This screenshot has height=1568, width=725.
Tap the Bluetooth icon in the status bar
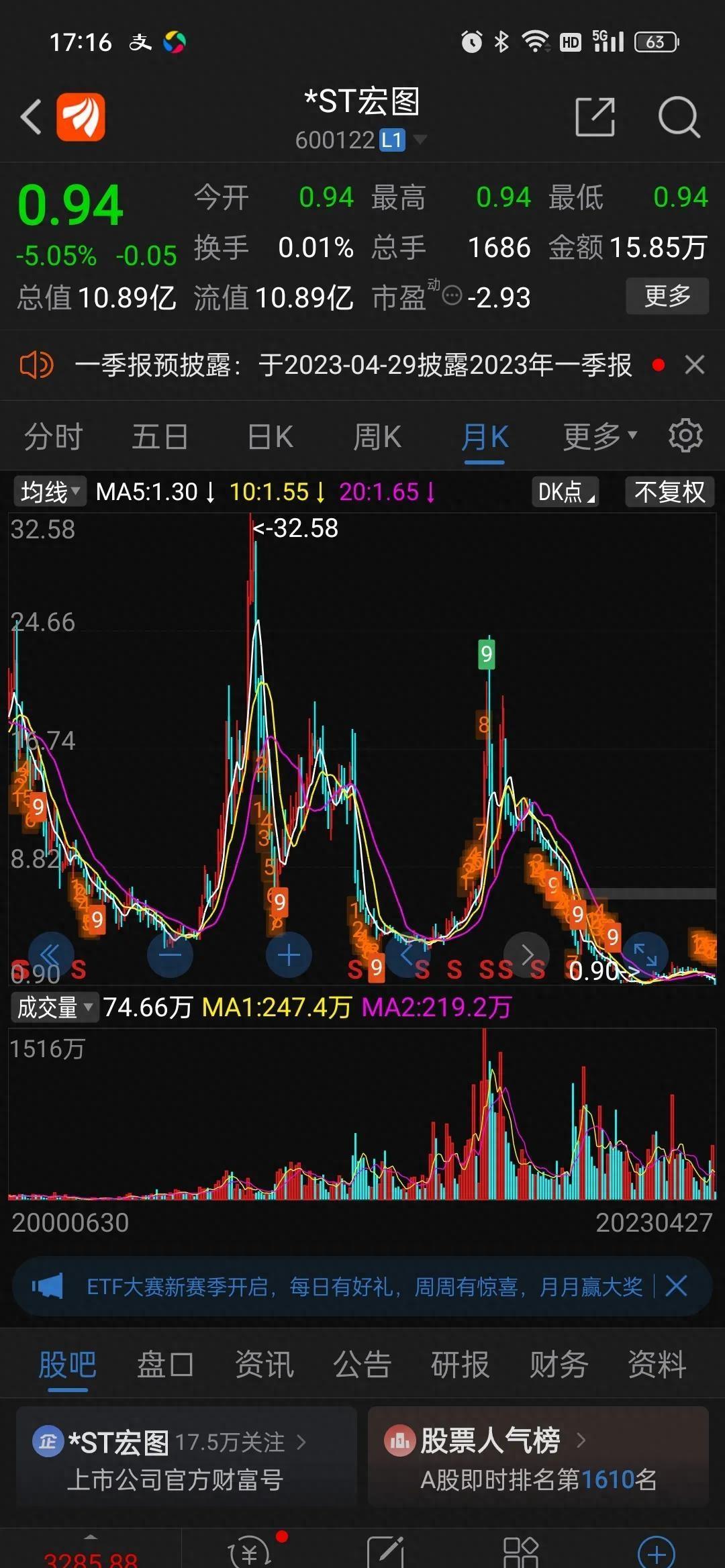pos(501,42)
